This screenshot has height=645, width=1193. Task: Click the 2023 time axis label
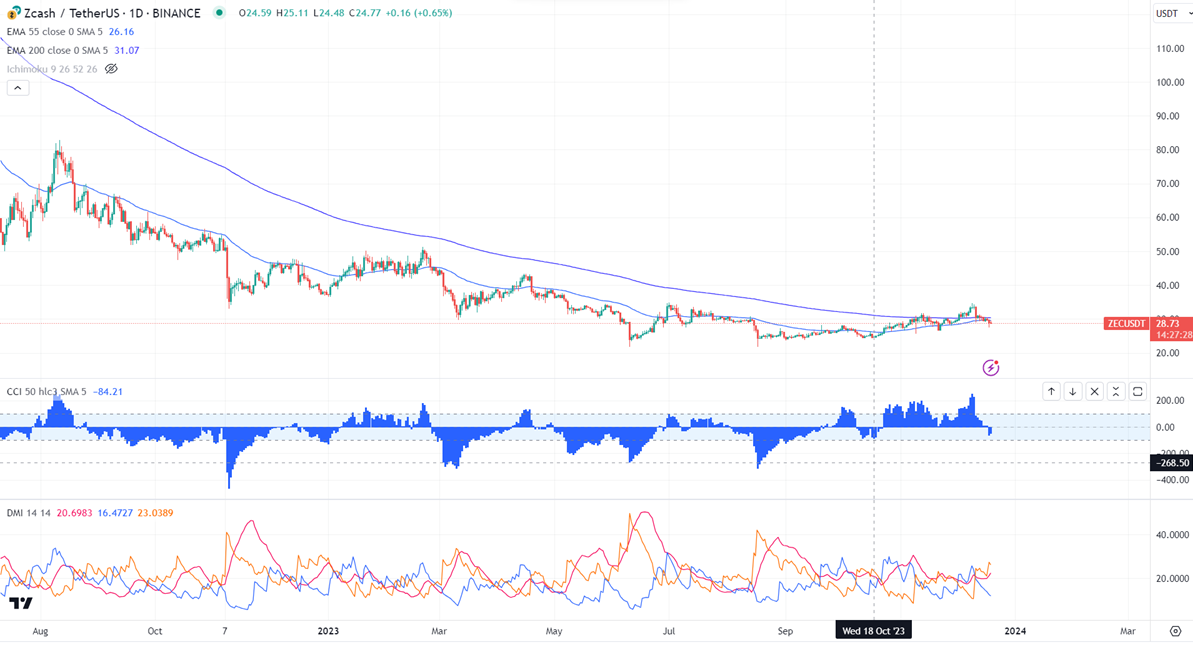(x=328, y=631)
